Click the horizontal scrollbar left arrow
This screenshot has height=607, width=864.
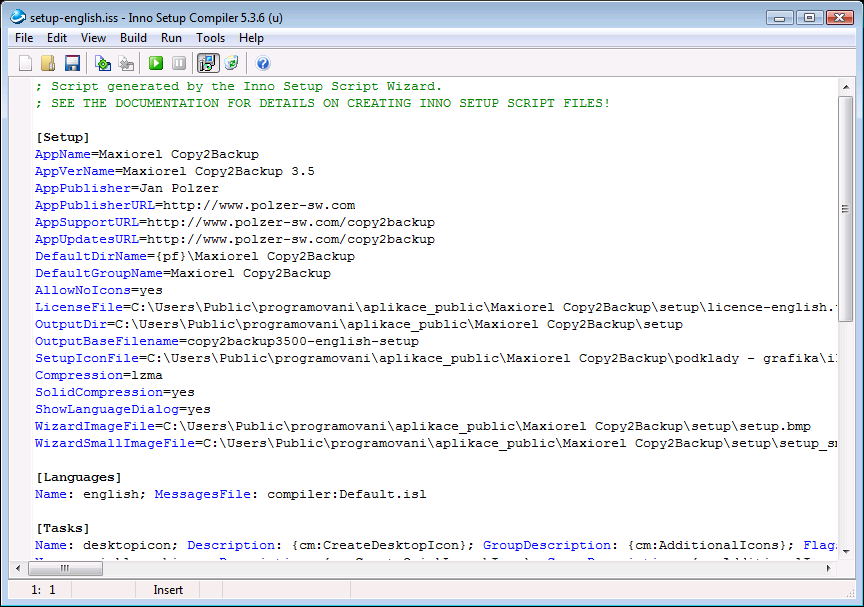tap(18, 568)
